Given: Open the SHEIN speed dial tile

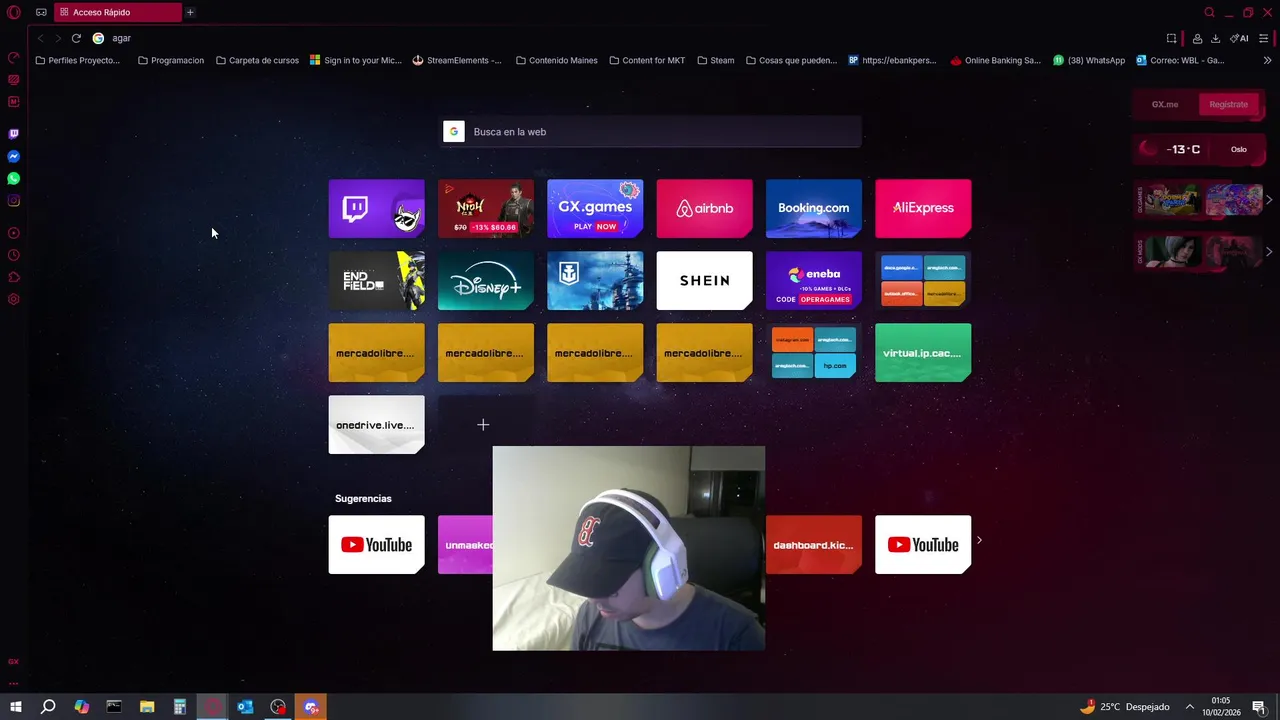Looking at the screenshot, I should [704, 281].
